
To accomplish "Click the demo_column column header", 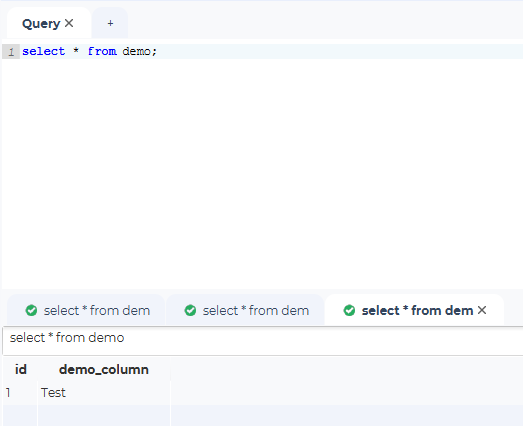I will [104, 370].
